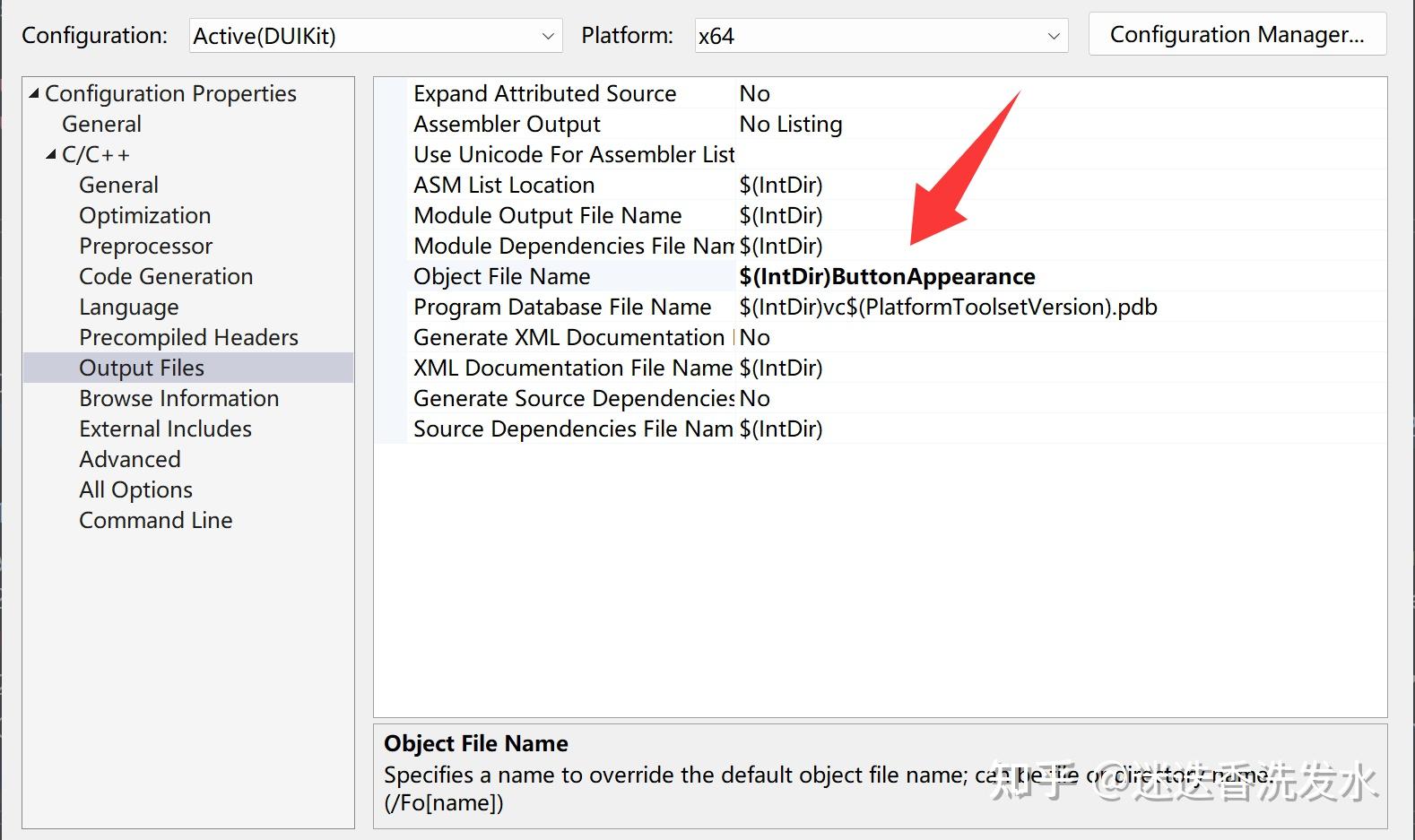Screen dimensions: 1415x840
Task: Collapse the Configuration Properties tree node
Action: 34,93
